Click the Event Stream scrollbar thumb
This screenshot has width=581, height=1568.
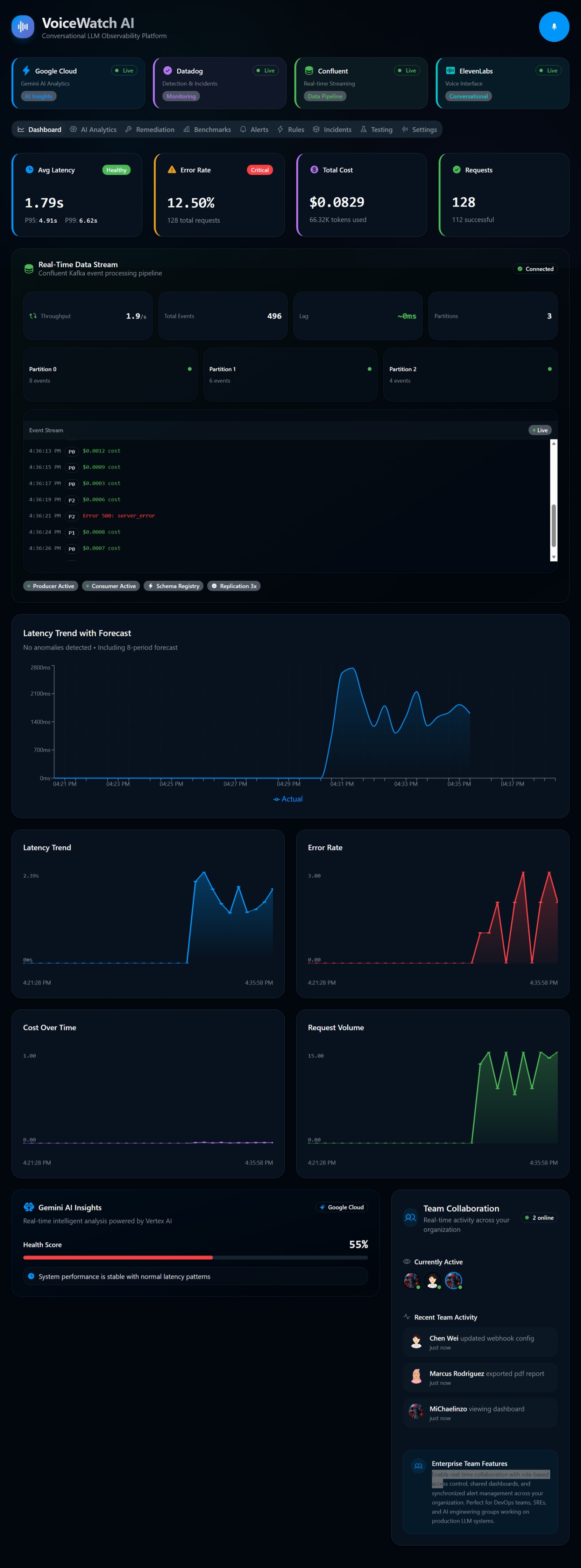[x=554, y=526]
